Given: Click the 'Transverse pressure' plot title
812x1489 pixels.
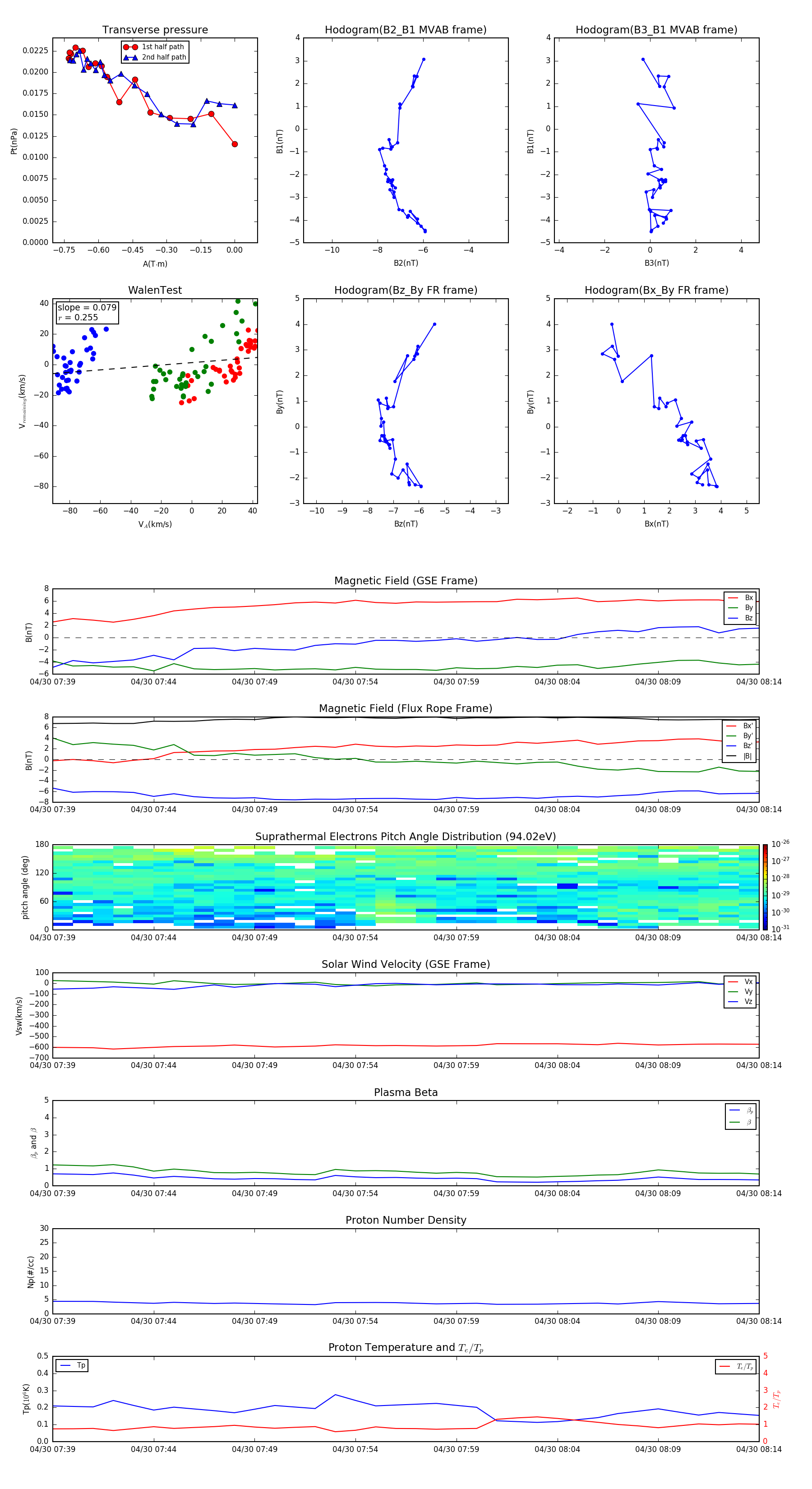Looking at the screenshot, I should click(155, 30).
